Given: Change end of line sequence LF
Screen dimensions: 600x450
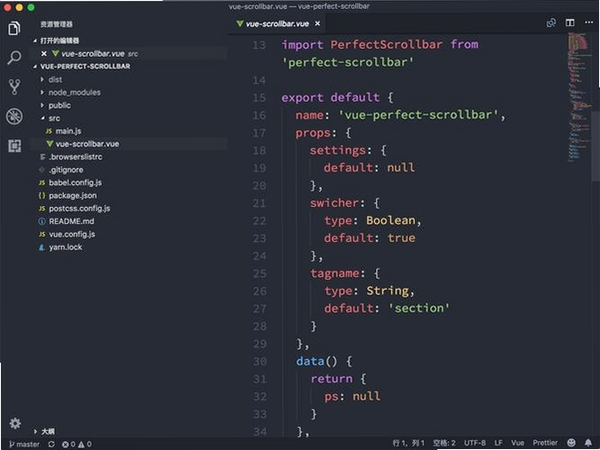Looking at the screenshot, I should [498, 443].
